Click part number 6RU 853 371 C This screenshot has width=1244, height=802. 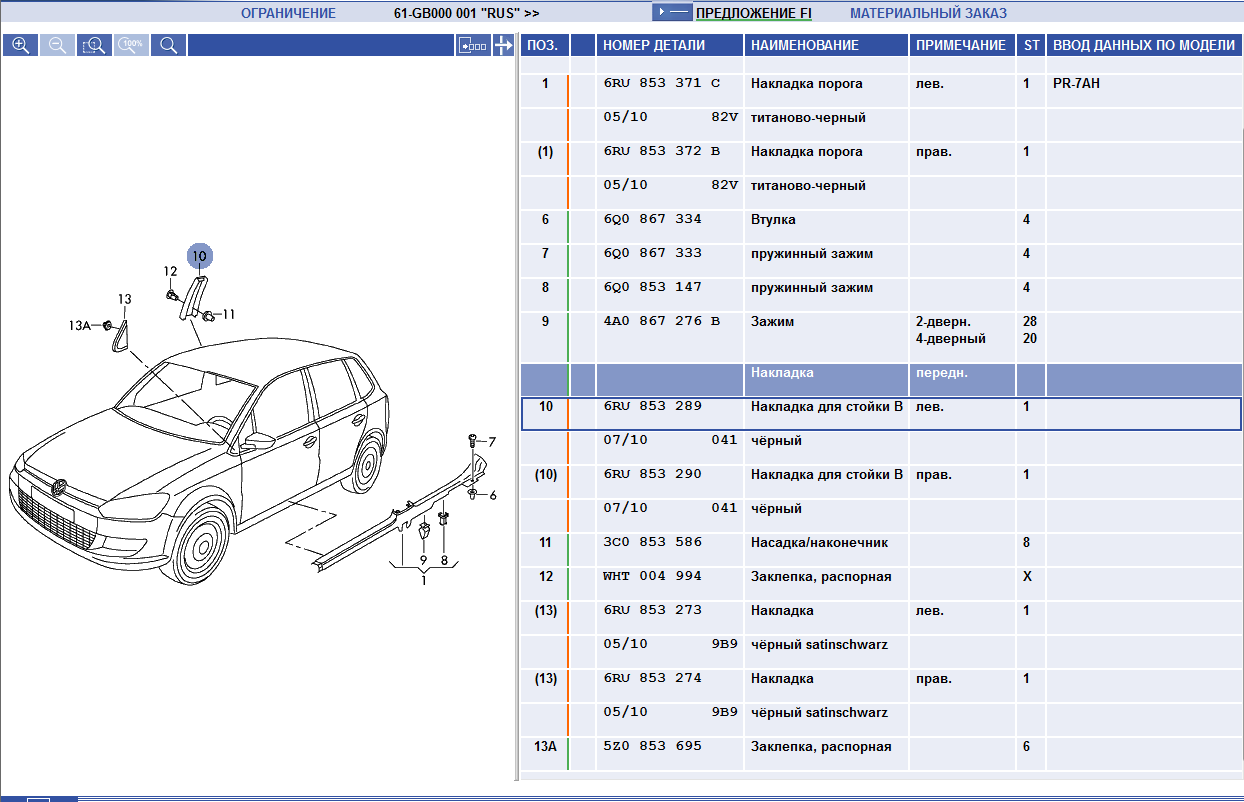pyautogui.click(x=661, y=84)
